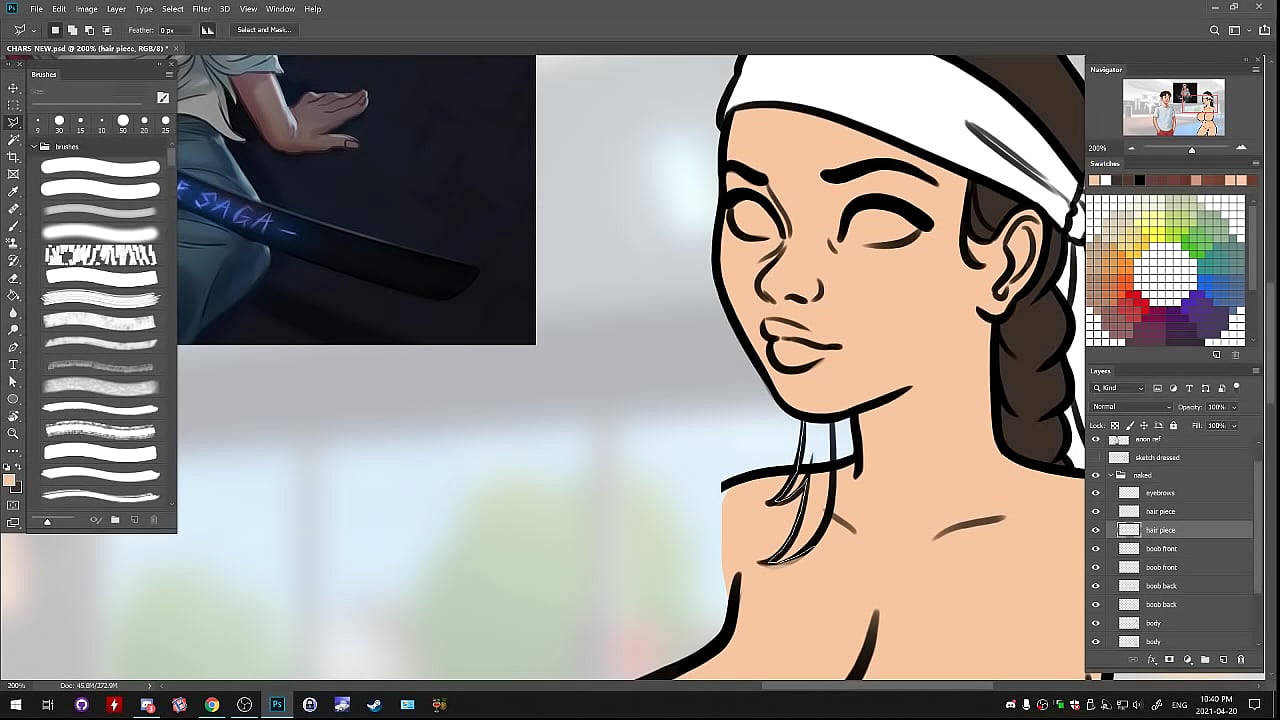Select the Crop tool
The width and height of the screenshot is (1280, 720).
(x=13, y=157)
